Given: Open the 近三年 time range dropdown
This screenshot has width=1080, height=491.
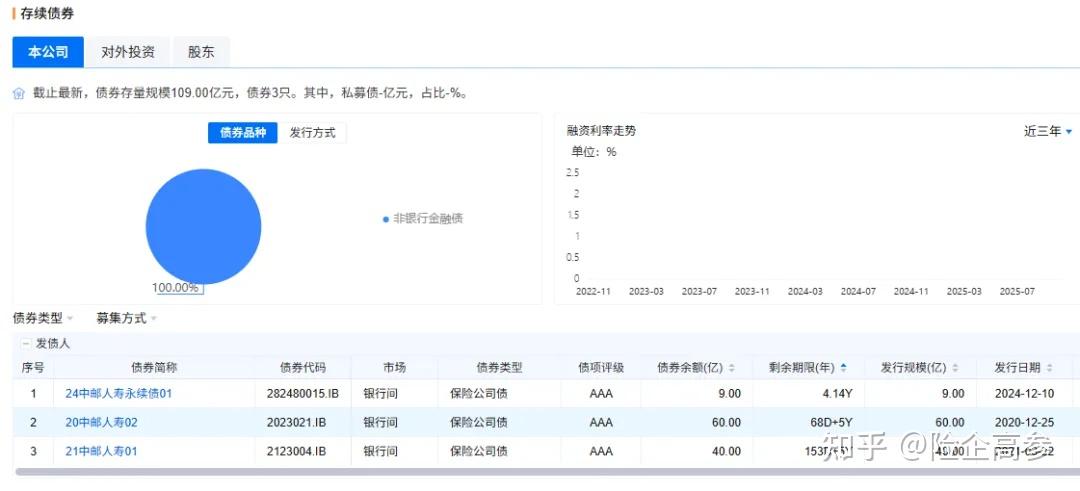Looking at the screenshot, I should tap(1048, 132).
